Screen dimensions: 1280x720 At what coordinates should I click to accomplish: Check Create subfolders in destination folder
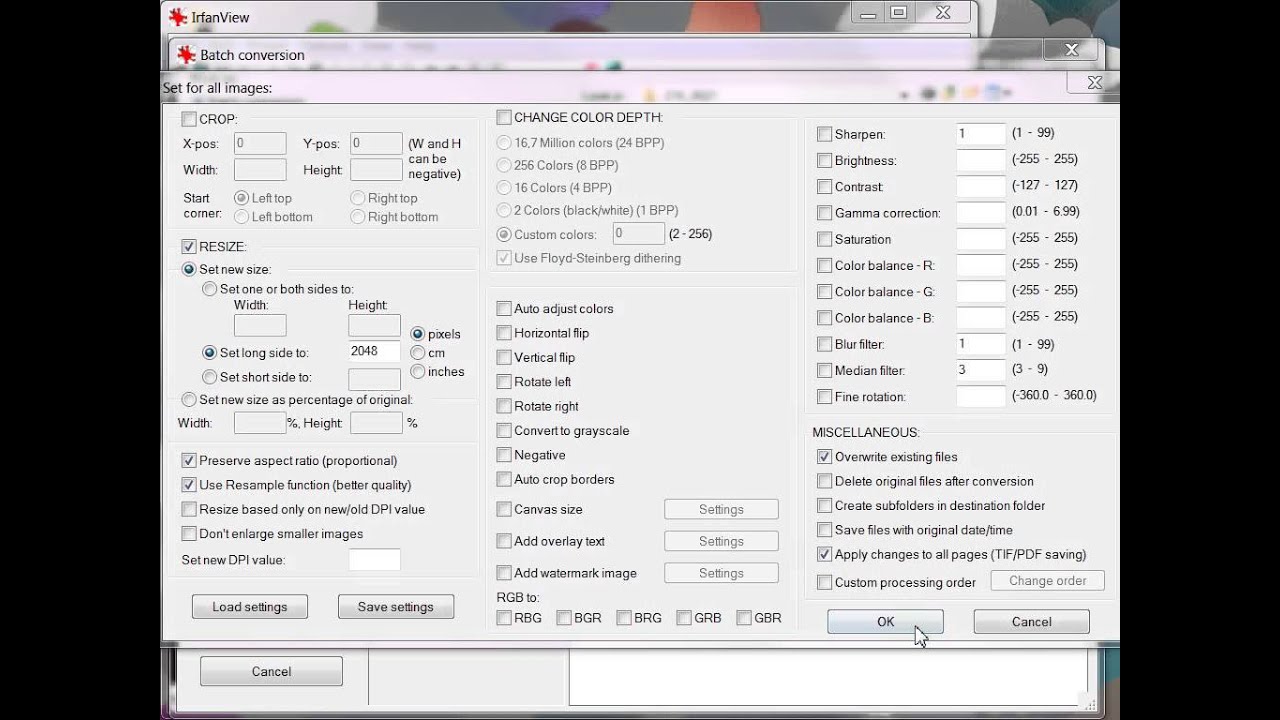824,506
